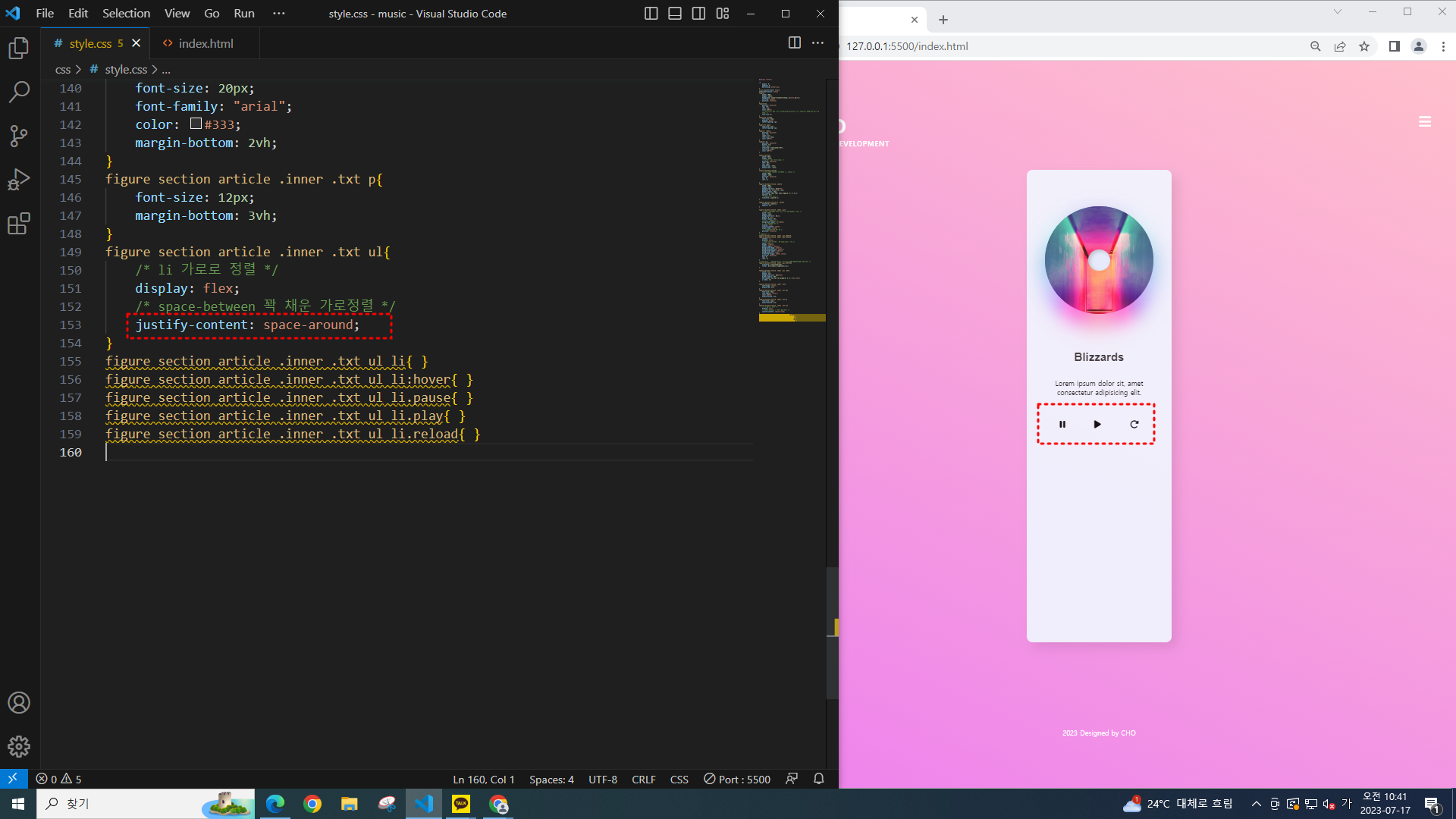Expand the hidden menu bar items ellipsis

279,14
